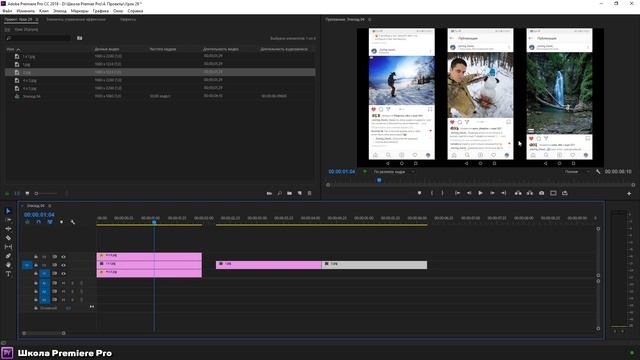Toggle insert sequences as nests
Image resolution: width=640 pixels, height=360 pixels.
coord(27,222)
